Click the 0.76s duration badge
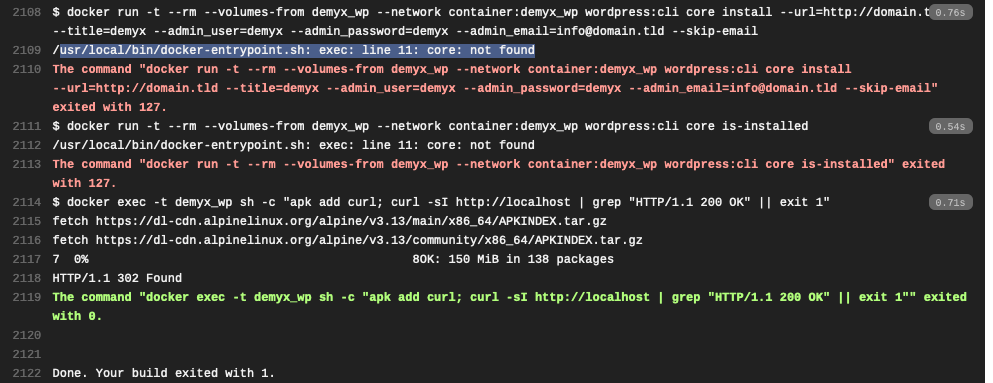 [950, 12]
